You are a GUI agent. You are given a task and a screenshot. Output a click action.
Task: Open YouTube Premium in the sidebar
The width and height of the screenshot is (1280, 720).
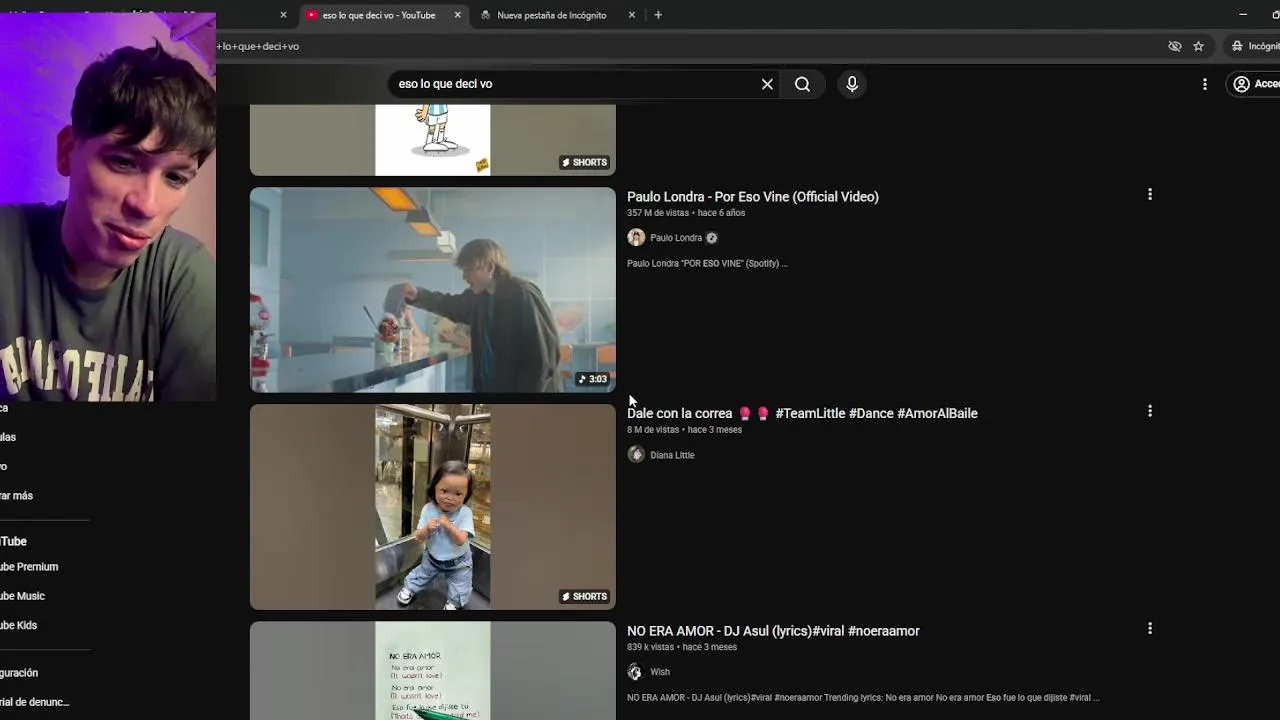[29, 567]
